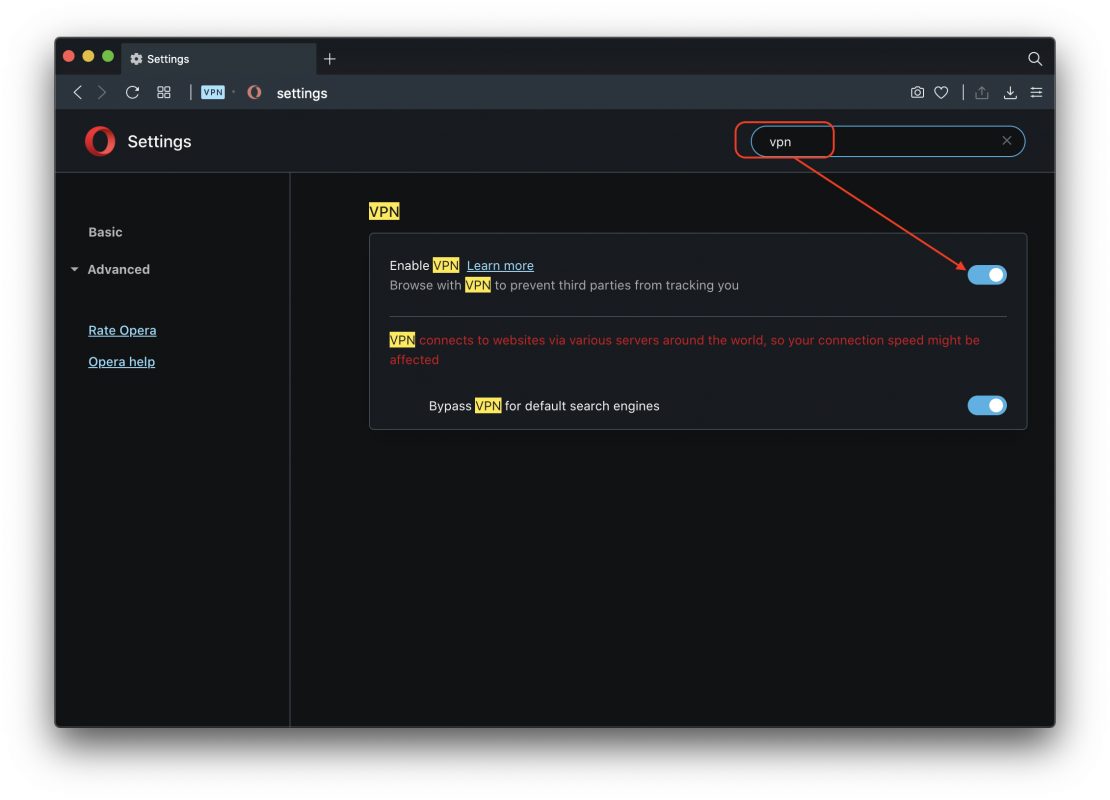Open the Basic settings section
Screen dimensions: 1110x800
click(x=105, y=232)
